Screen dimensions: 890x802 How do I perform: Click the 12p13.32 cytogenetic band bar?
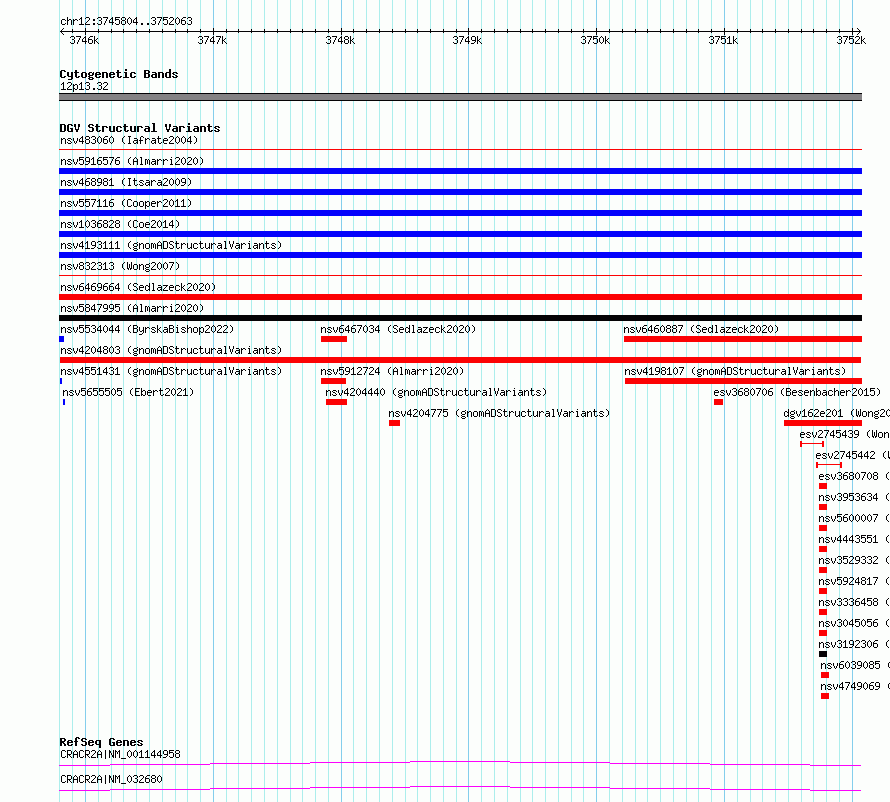pyautogui.click(x=460, y=97)
